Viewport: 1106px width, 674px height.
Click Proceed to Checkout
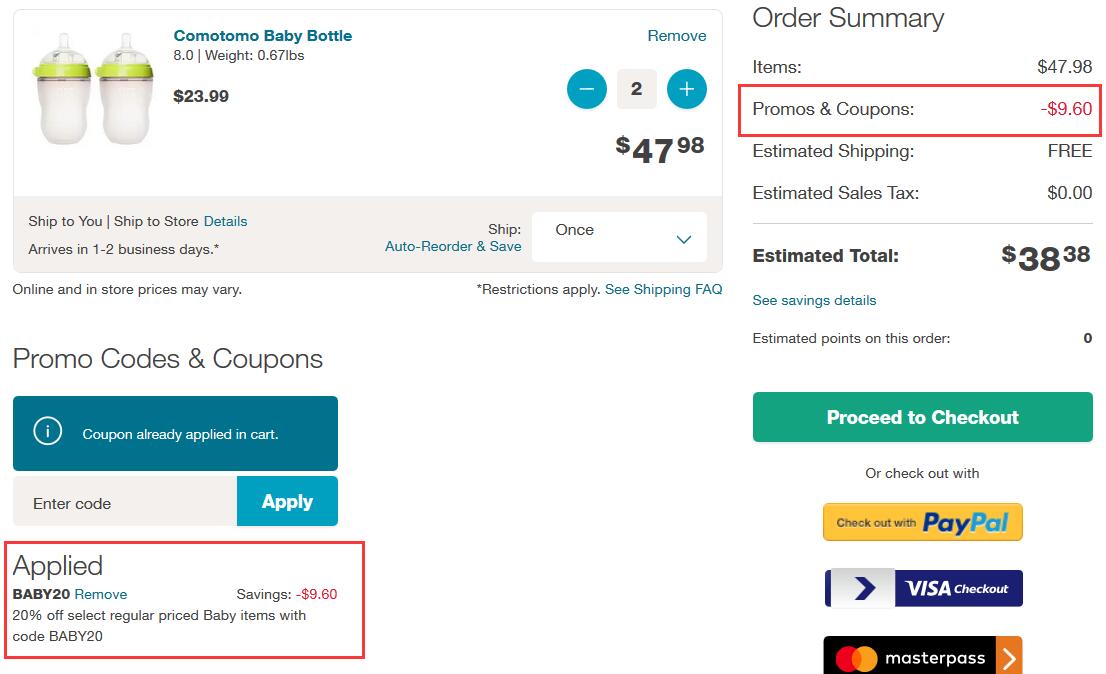pyautogui.click(x=923, y=417)
